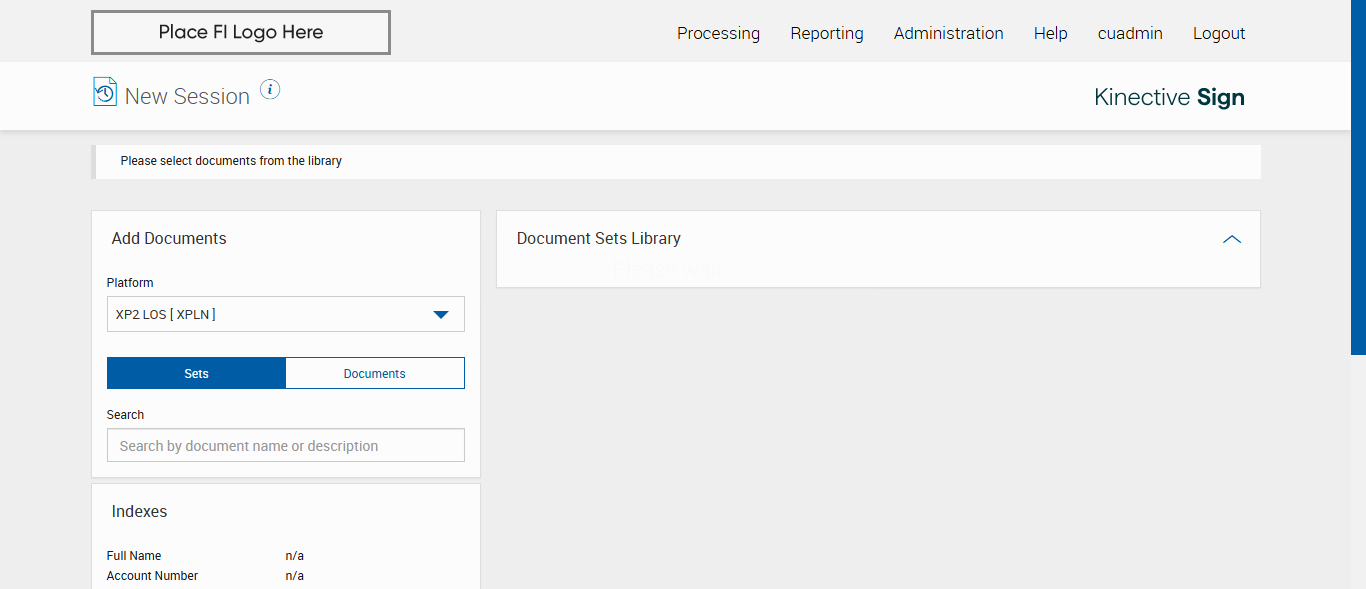1366x589 pixels.
Task: Open the cuadmin user menu
Action: click(x=1130, y=33)
